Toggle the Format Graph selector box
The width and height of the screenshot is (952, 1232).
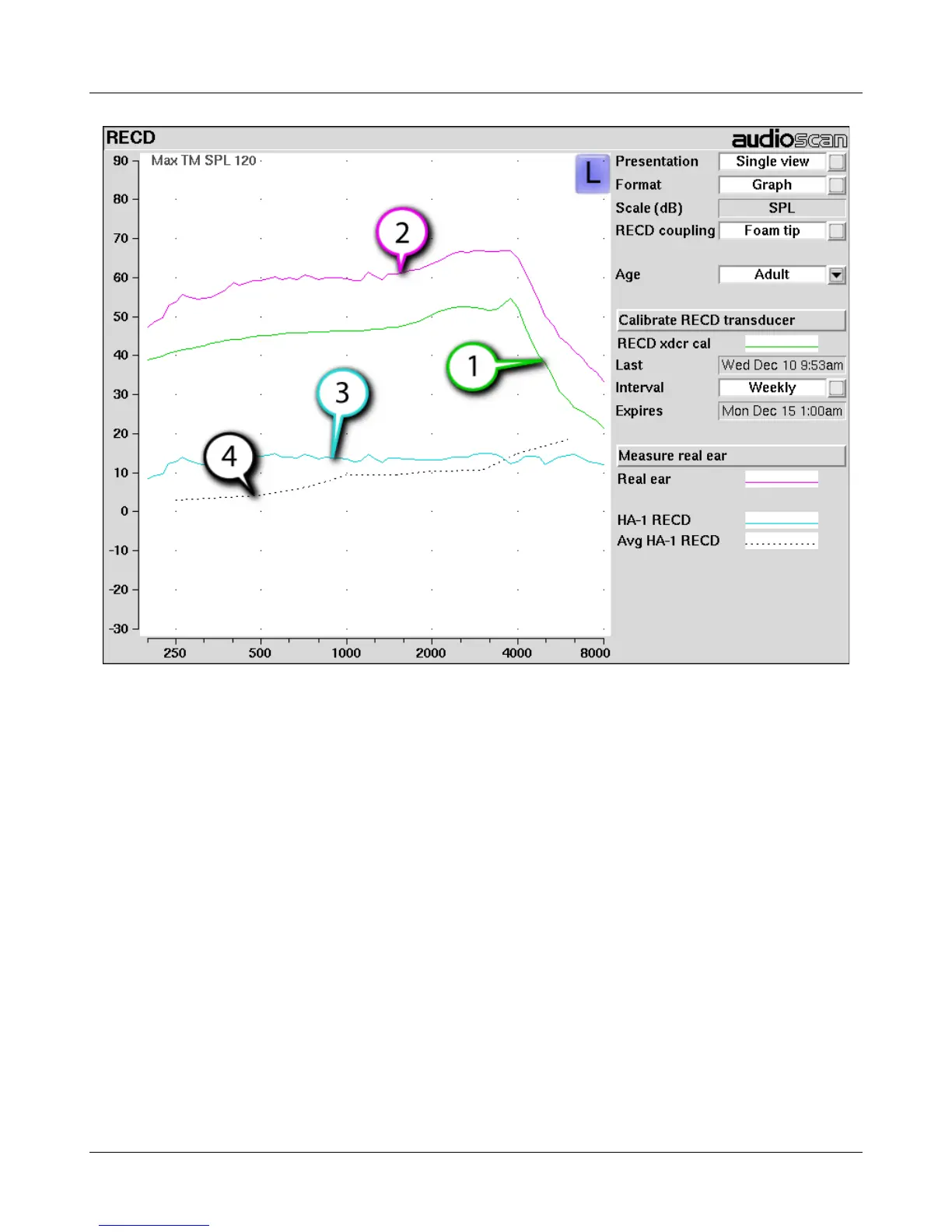point(837,185)
